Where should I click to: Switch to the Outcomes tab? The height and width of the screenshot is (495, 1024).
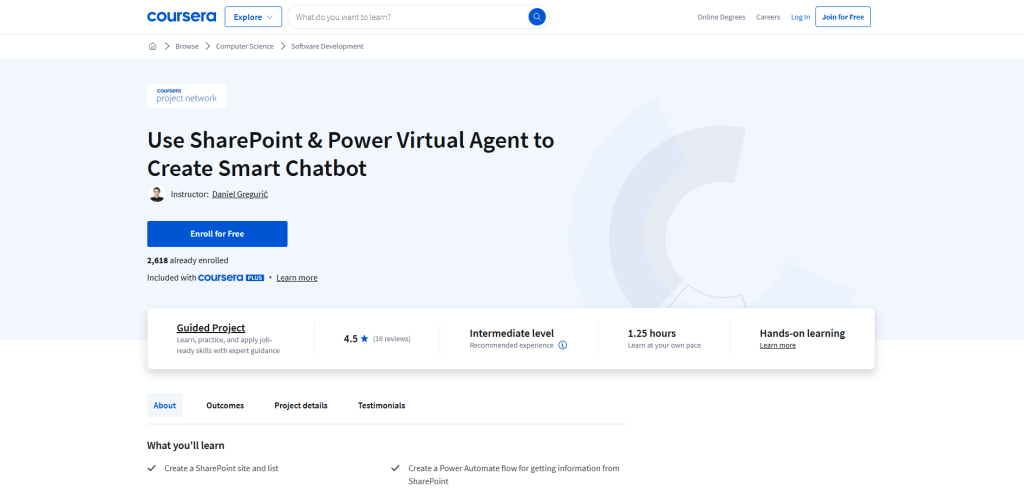[225, 406]
